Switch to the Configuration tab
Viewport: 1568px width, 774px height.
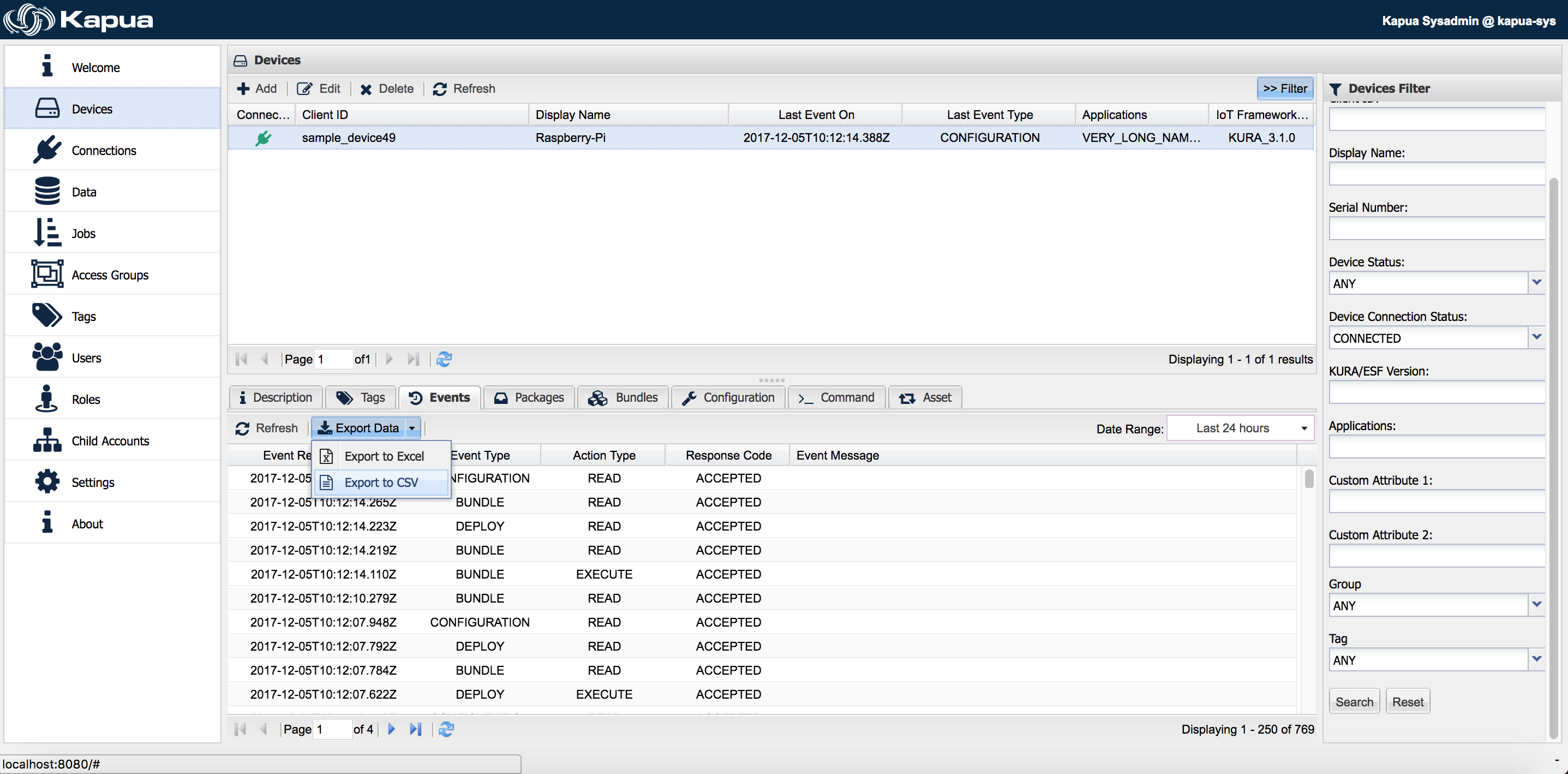click(728, 398)
